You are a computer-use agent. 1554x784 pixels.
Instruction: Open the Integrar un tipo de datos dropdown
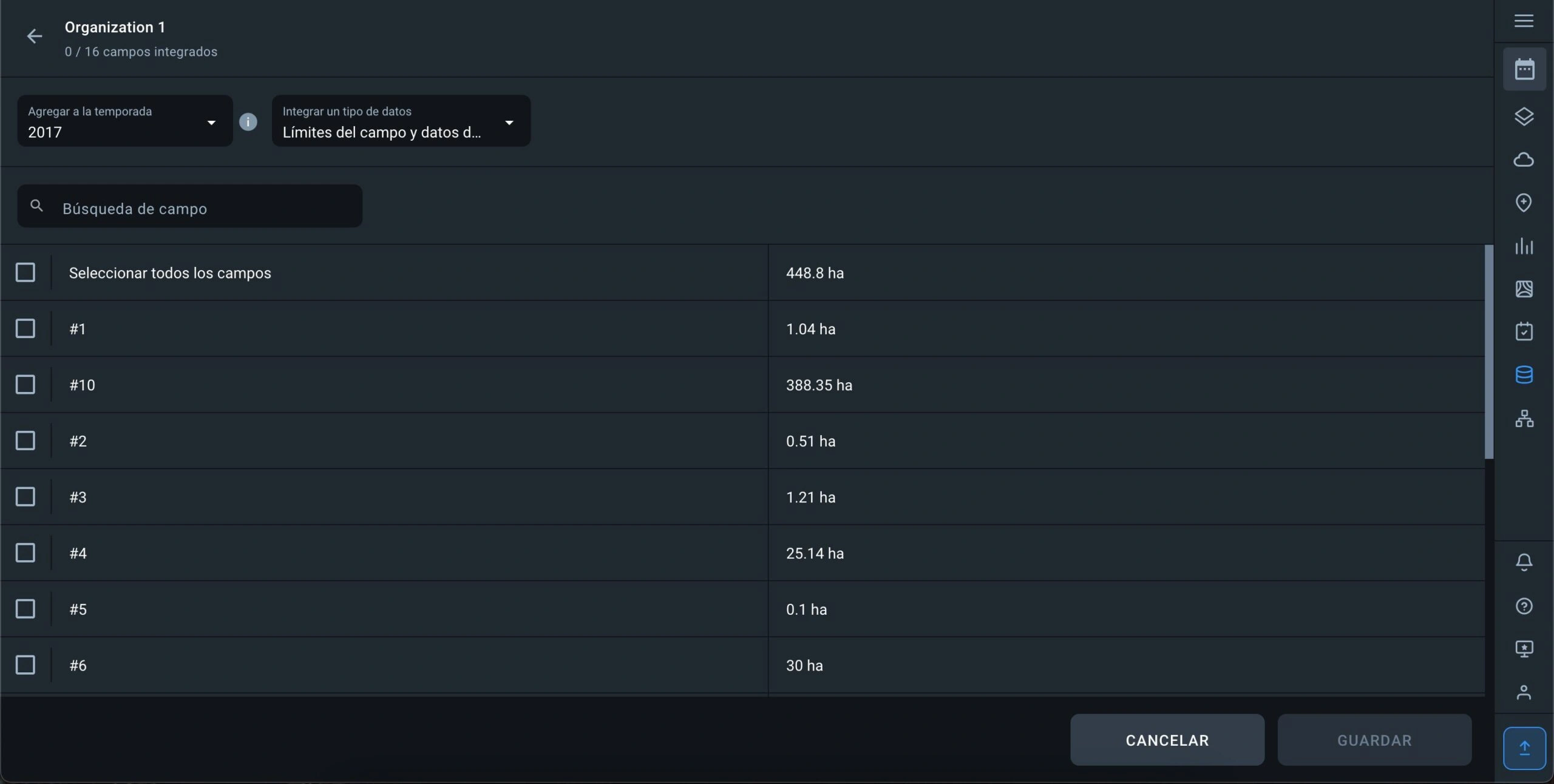click(401, 121)
